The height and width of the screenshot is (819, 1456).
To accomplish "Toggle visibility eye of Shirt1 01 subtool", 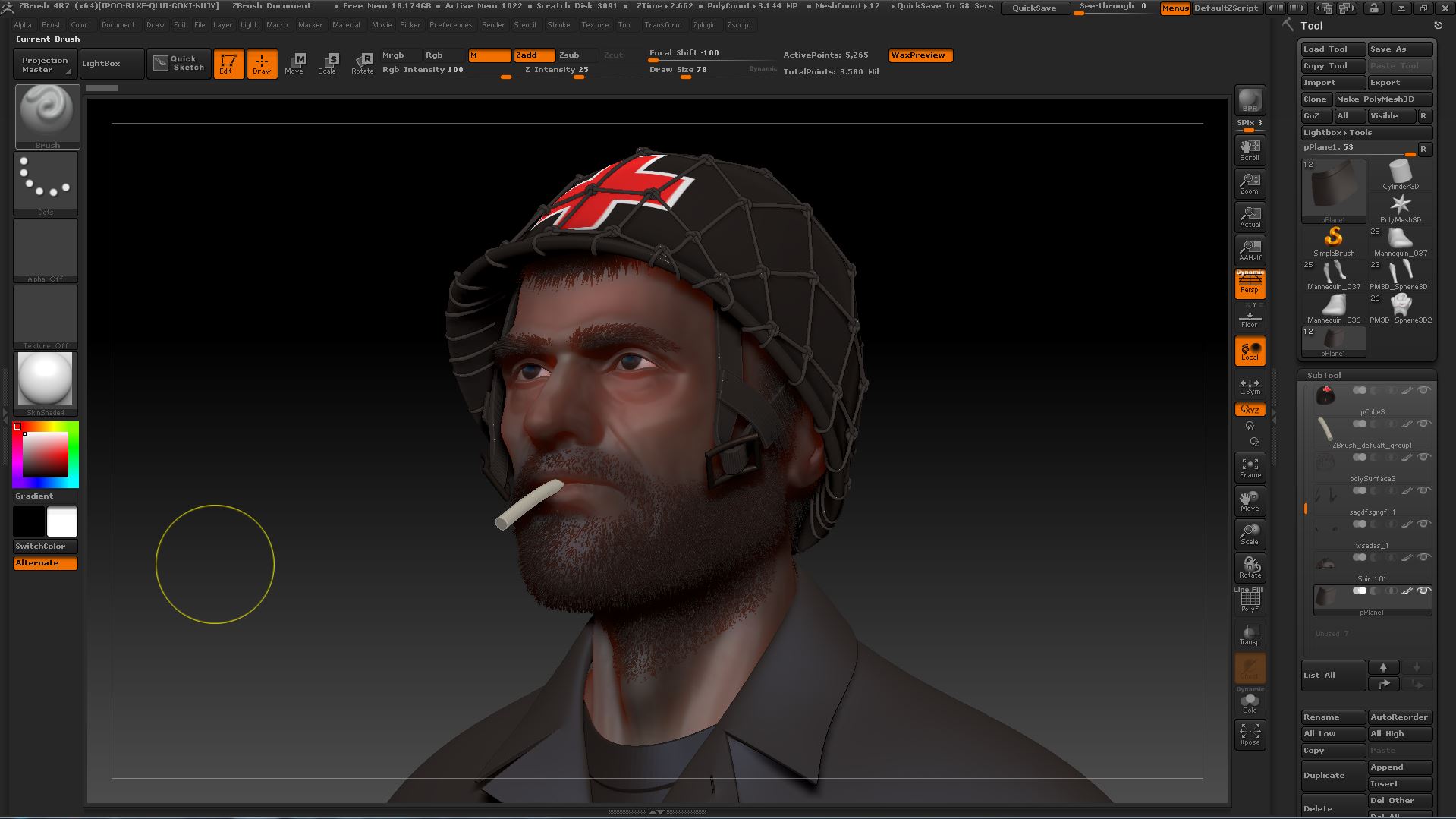I will 1423,557.
